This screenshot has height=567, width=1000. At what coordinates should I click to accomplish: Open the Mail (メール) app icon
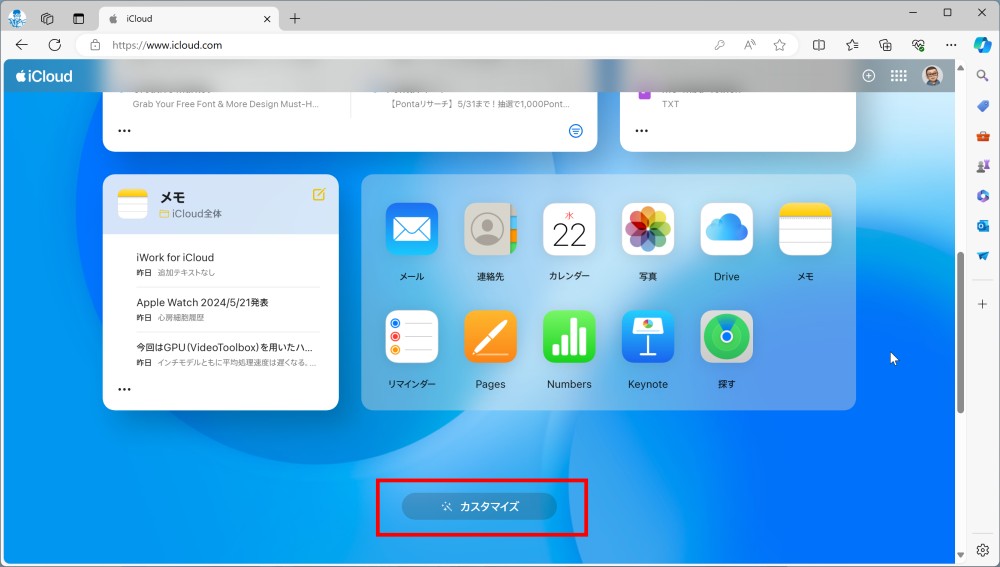(411, 229)
